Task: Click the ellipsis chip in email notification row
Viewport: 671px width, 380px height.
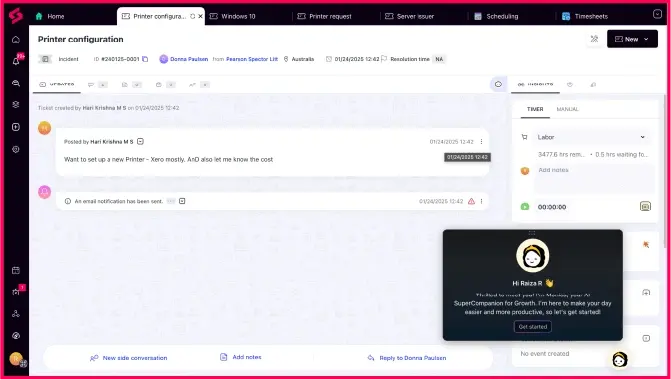Action: coord(171,201)
